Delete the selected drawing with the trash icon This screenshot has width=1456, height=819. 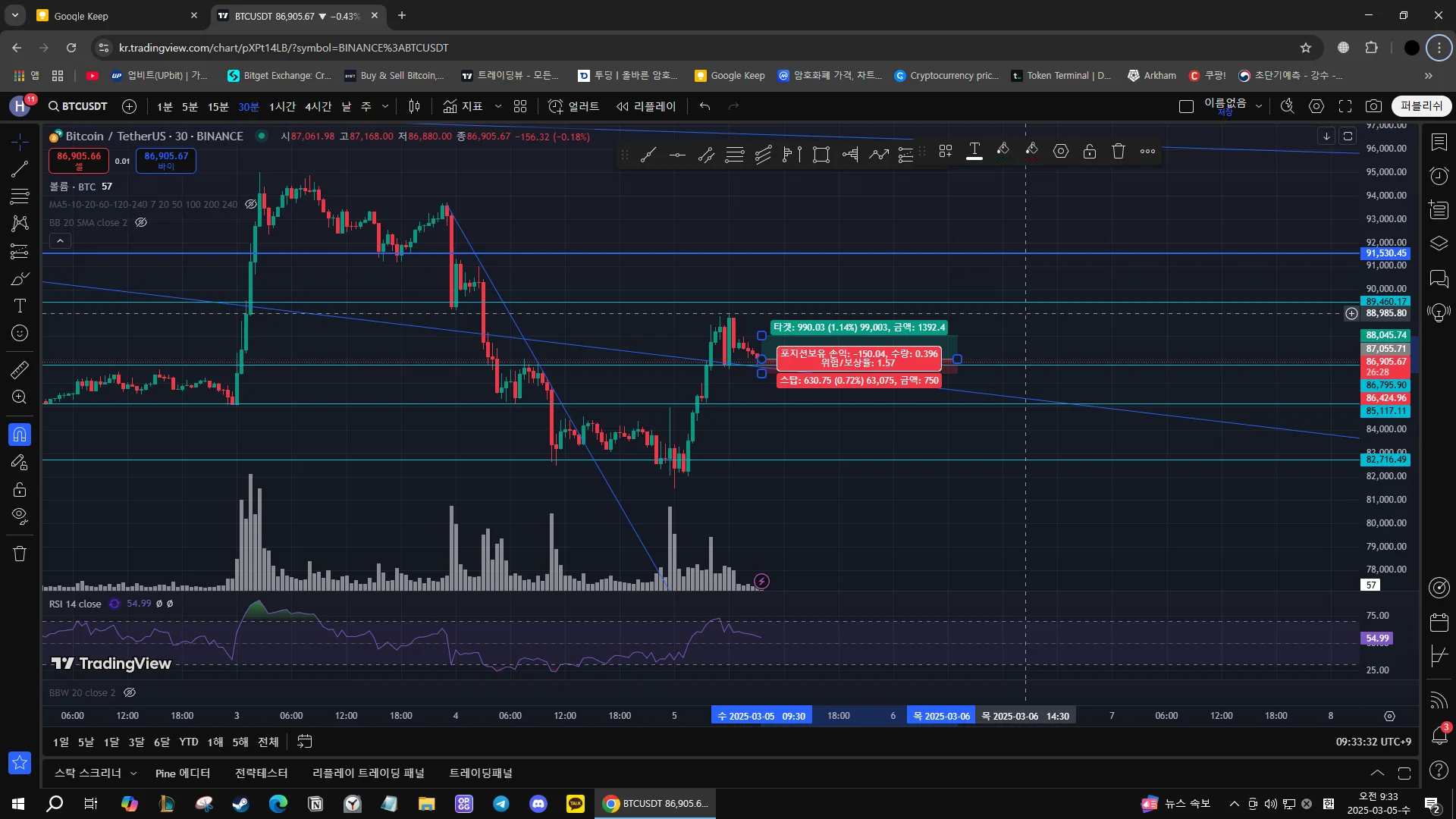point(1119,152)
